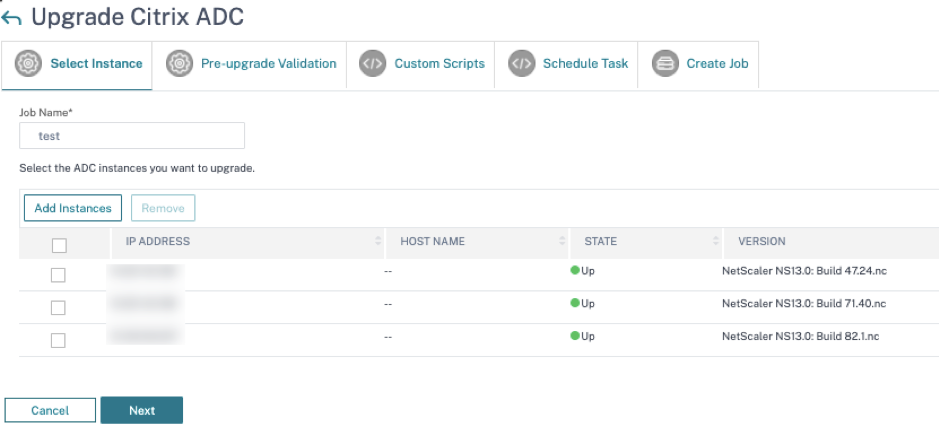Viewport: 939px width, 443px height.
Task: Click the Create Job stack icon
Action: point(665,63)
